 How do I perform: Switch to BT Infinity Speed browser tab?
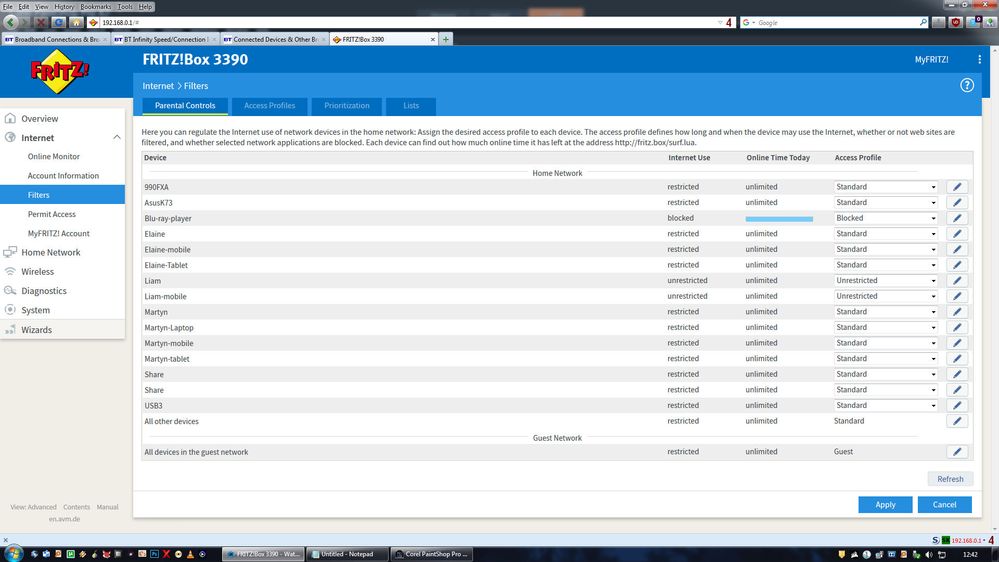coord(164,39)
